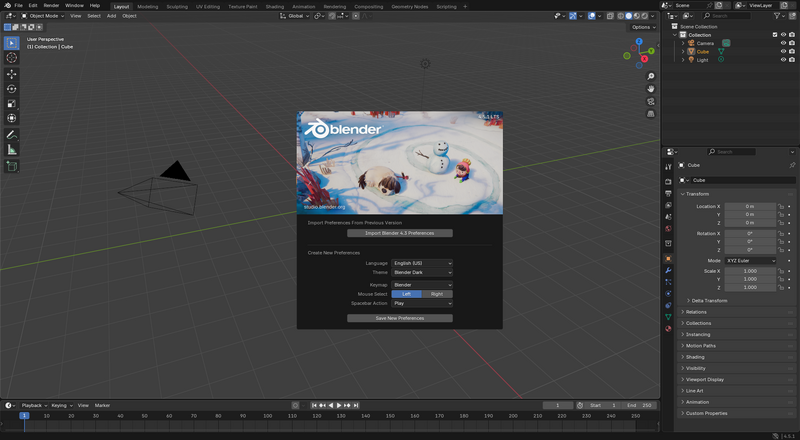
Task: Click Import Blender 4.3 Preferences button
Action: (400, 233)
